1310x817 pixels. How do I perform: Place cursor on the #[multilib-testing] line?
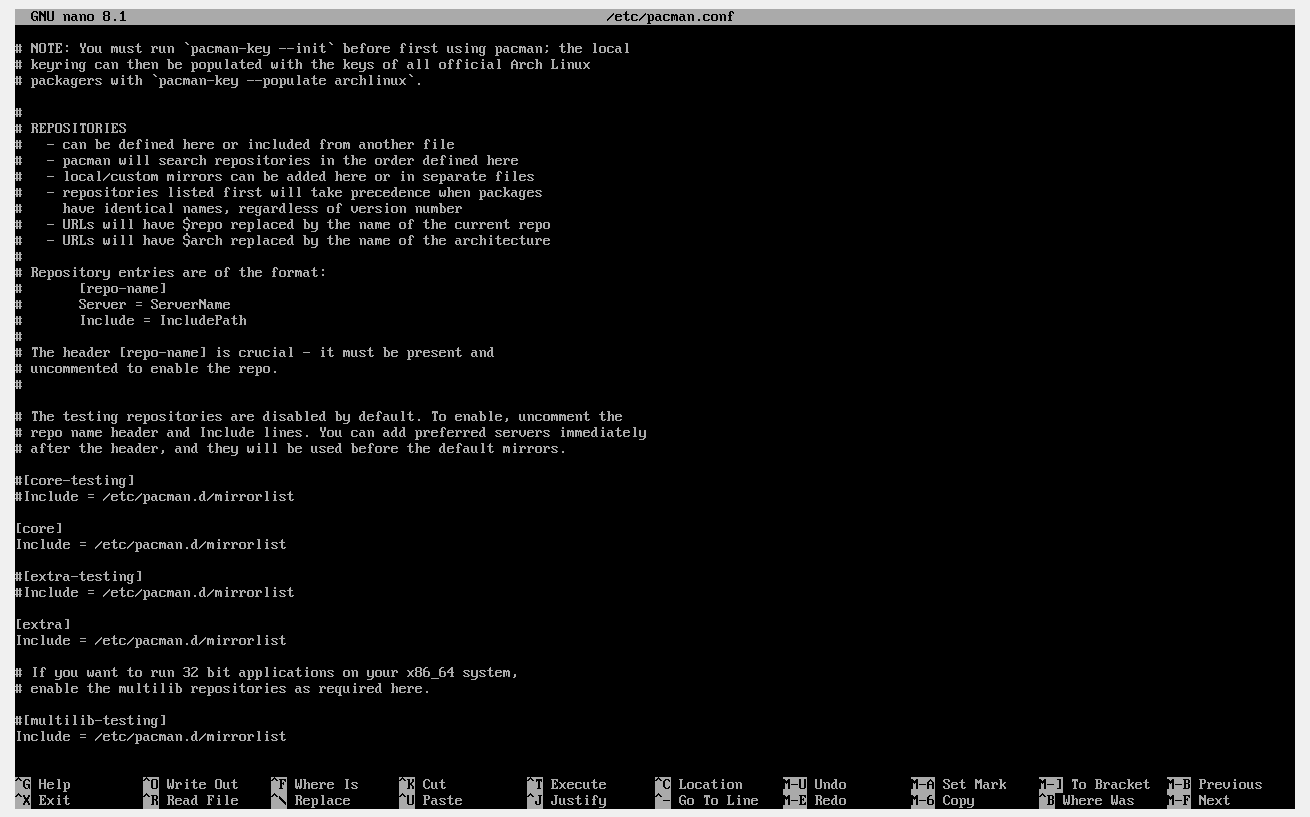(x=91, y=720)
